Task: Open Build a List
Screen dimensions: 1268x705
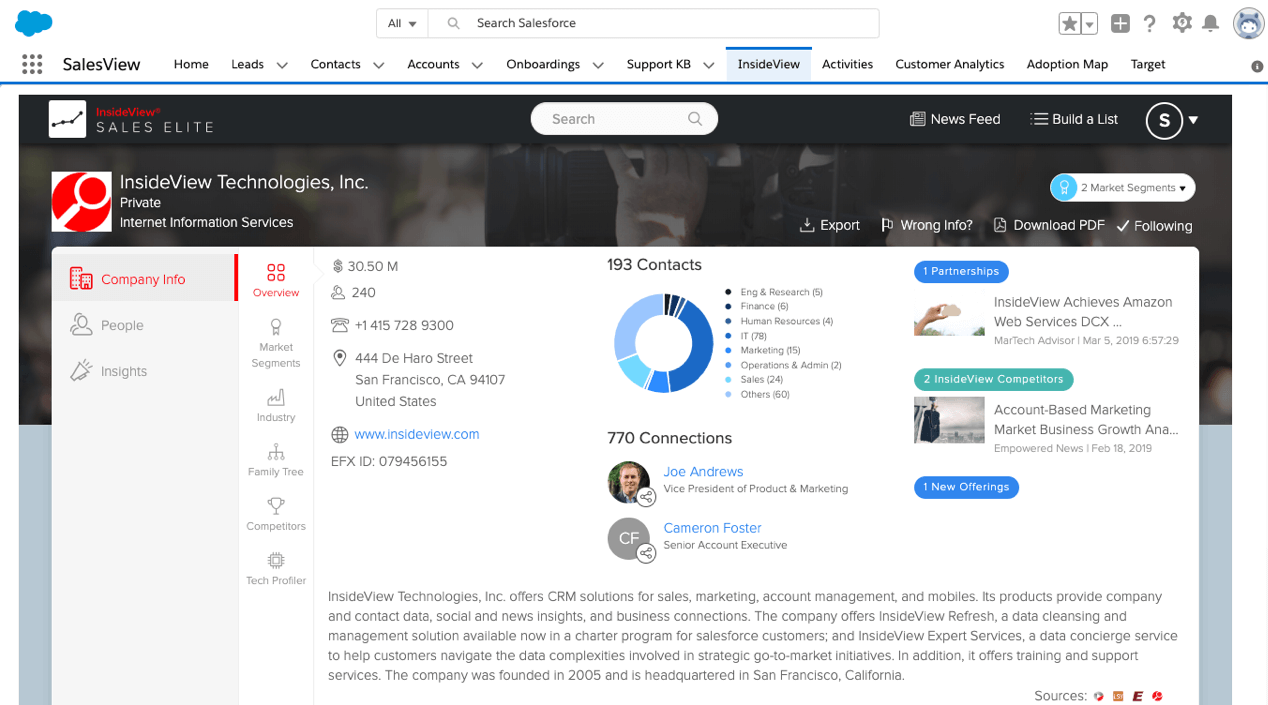Action: (1074, 119)
